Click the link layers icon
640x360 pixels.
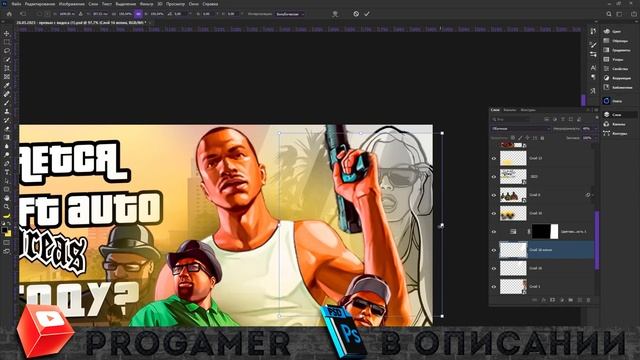534,300
